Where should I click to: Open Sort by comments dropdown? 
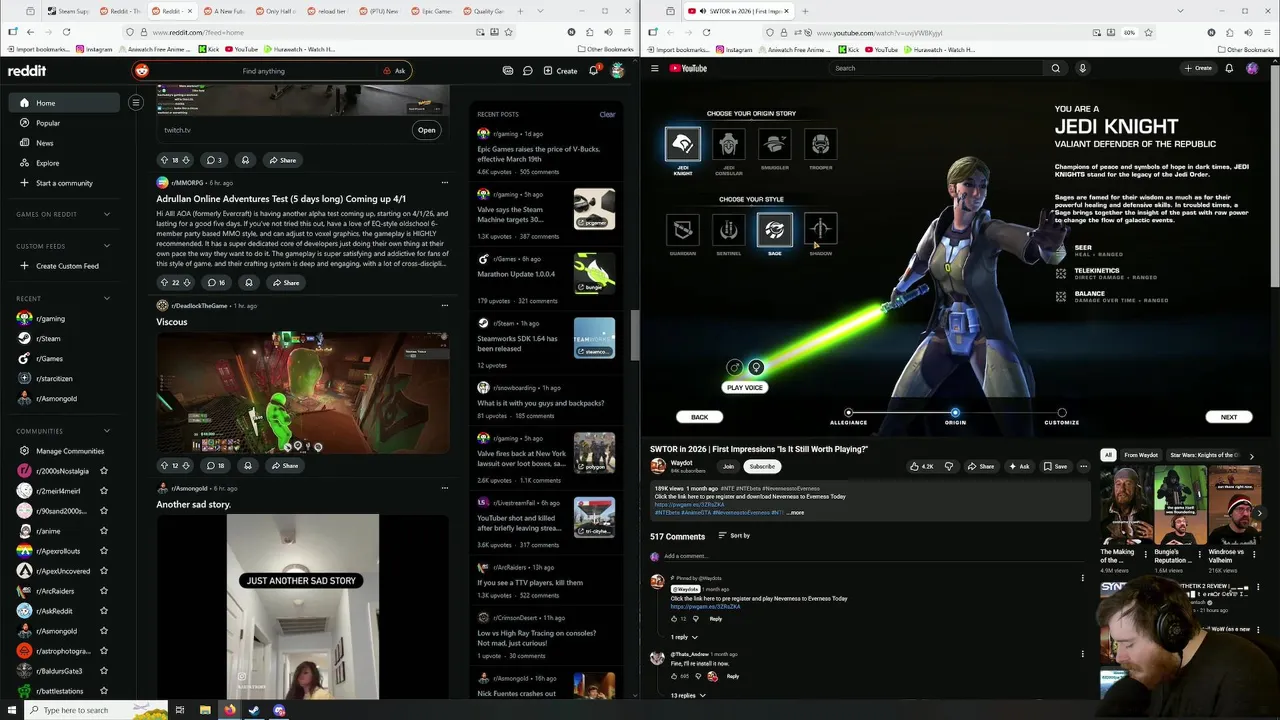[x=734, y=536]
